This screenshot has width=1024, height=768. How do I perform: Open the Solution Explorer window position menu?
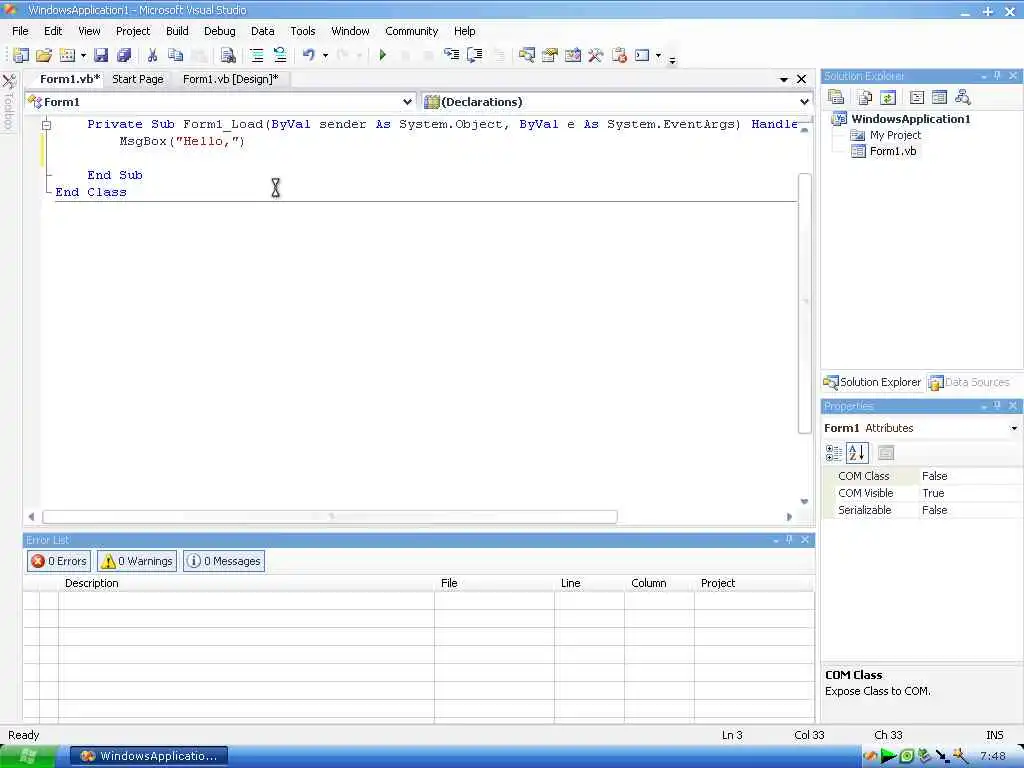(984, 76)
